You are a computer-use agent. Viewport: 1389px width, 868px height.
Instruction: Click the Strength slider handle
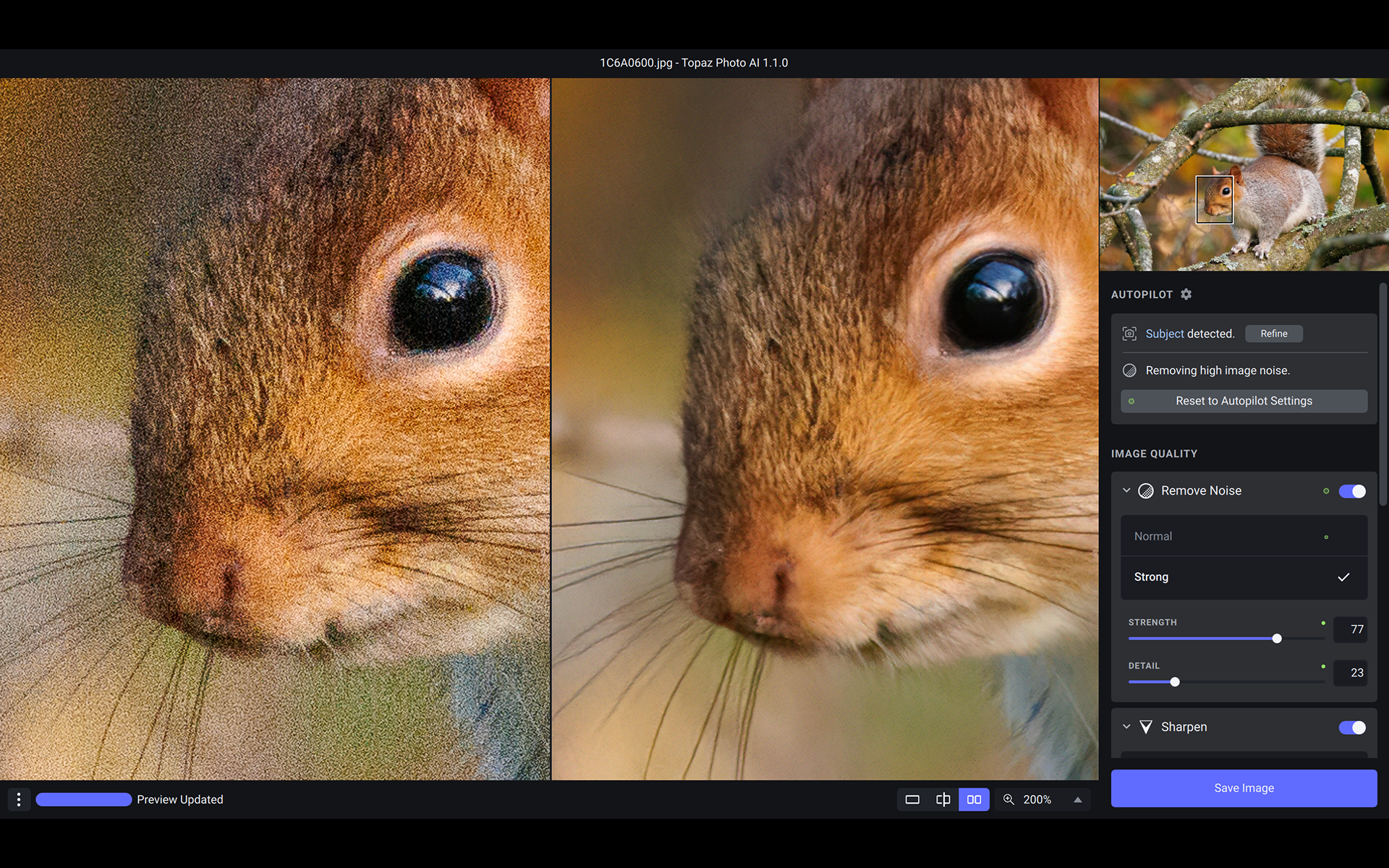coord(1277,638)
